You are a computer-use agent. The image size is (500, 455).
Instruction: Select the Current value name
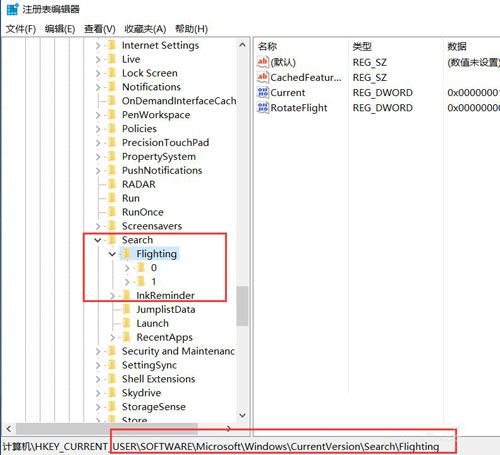tap(288, 93)
